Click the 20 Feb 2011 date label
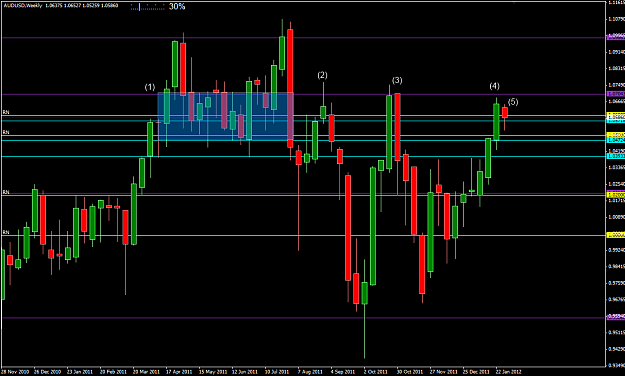This screenshot has height=376, width=625. tap(113, 372)
